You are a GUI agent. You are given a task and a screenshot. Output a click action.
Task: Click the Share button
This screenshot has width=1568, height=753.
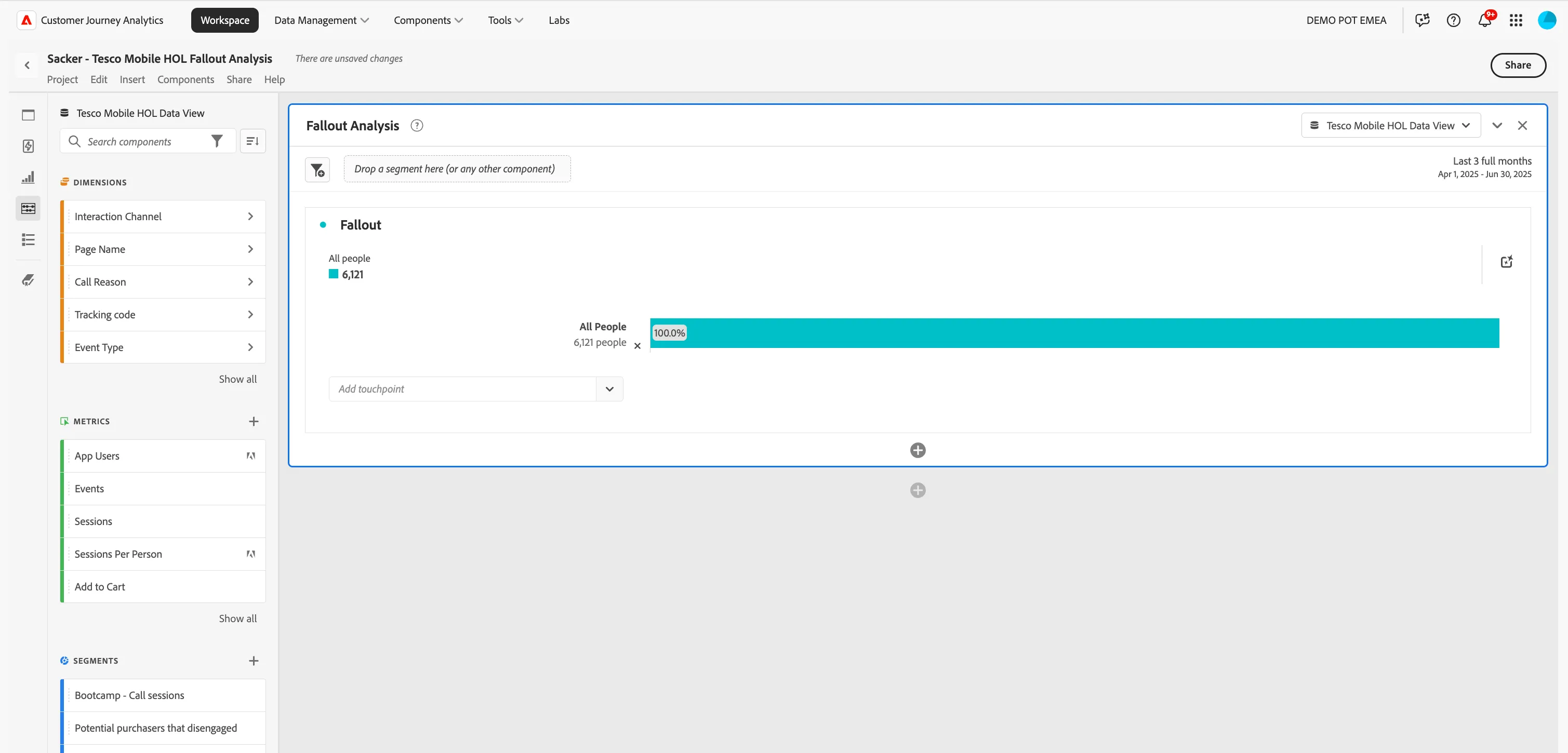point(1518,65)
